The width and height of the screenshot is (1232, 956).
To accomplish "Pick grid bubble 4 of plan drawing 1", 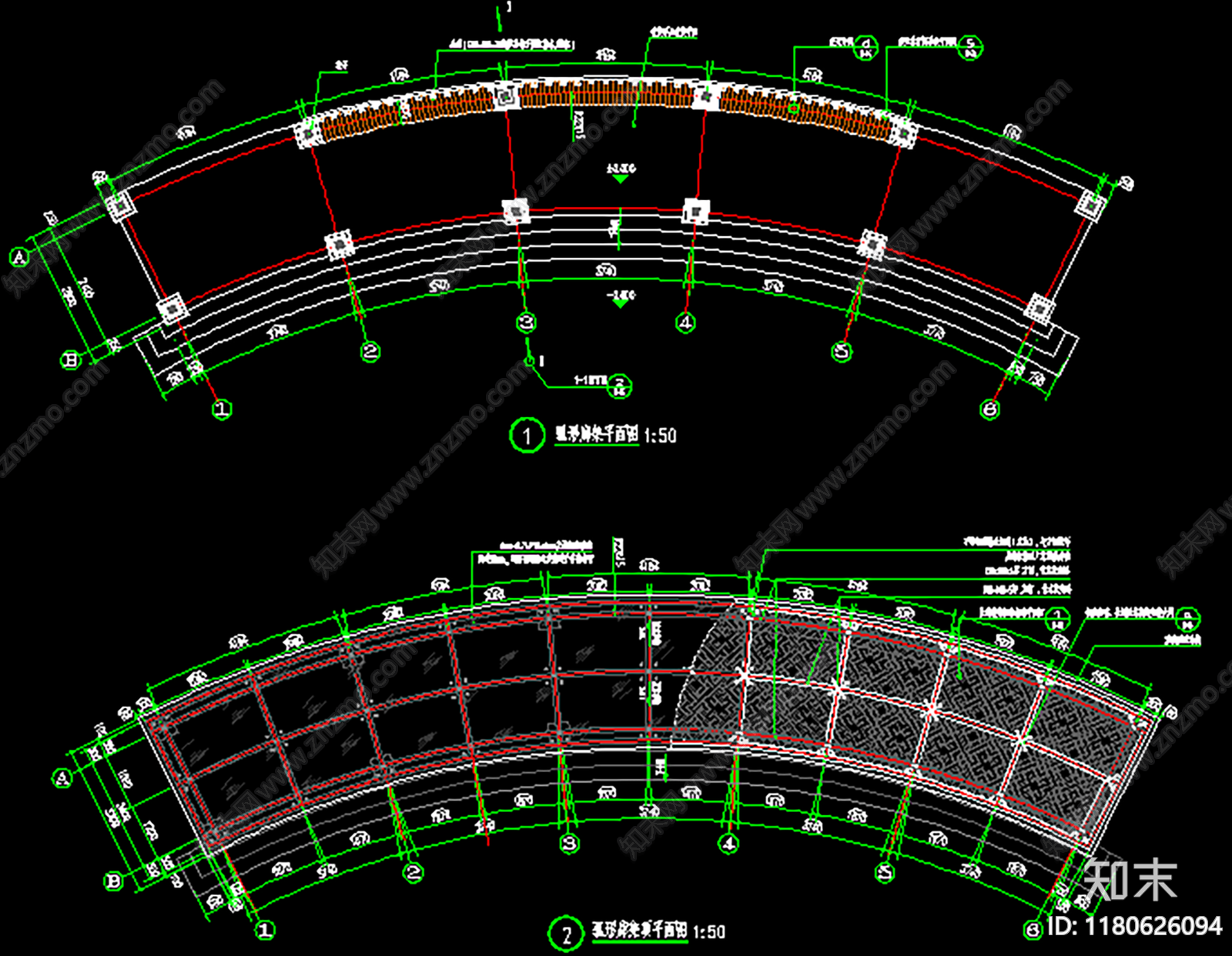I will [x=685, y=323].
